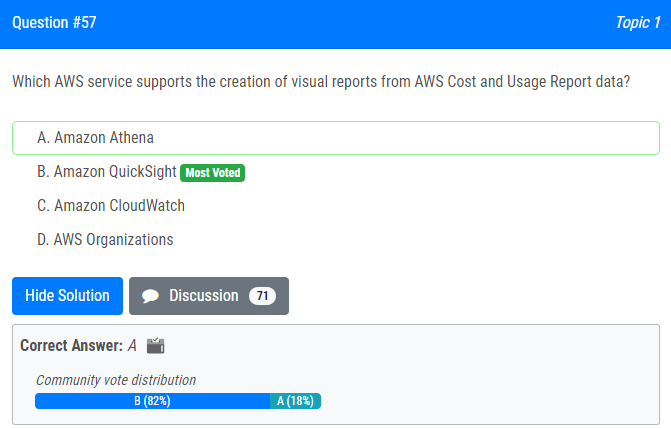Screen dimensions: 671x428
Task: Click the Question #57 heading
Action: click(x=54, y=23)
